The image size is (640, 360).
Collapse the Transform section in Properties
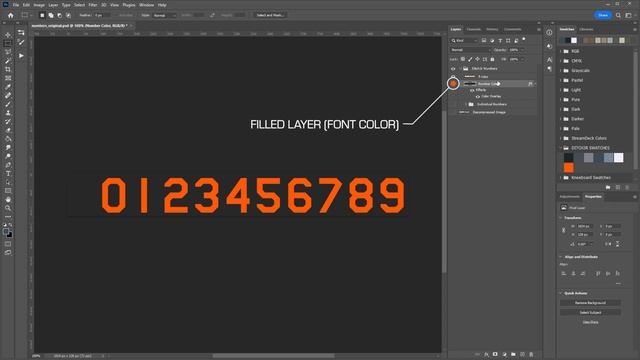(x=560, y=218)
